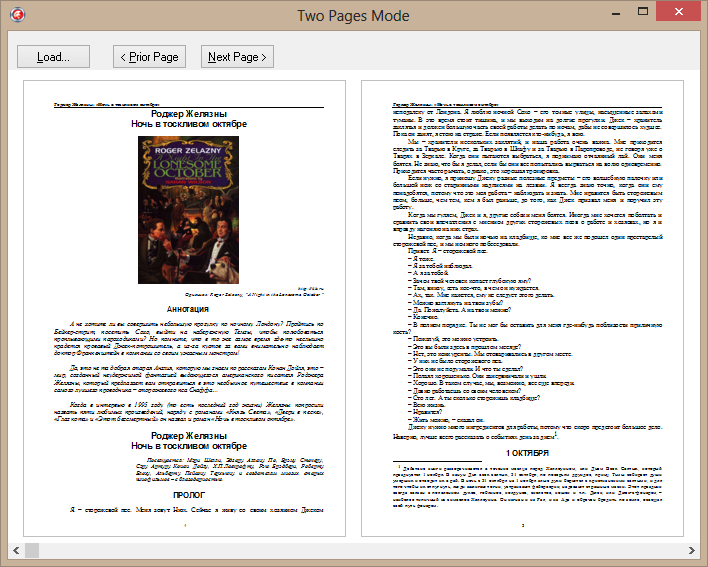Click the 'ПРОЛОГ' heading on left page
This screenshot has height=567, width=708.
click(x=189, y=495)
